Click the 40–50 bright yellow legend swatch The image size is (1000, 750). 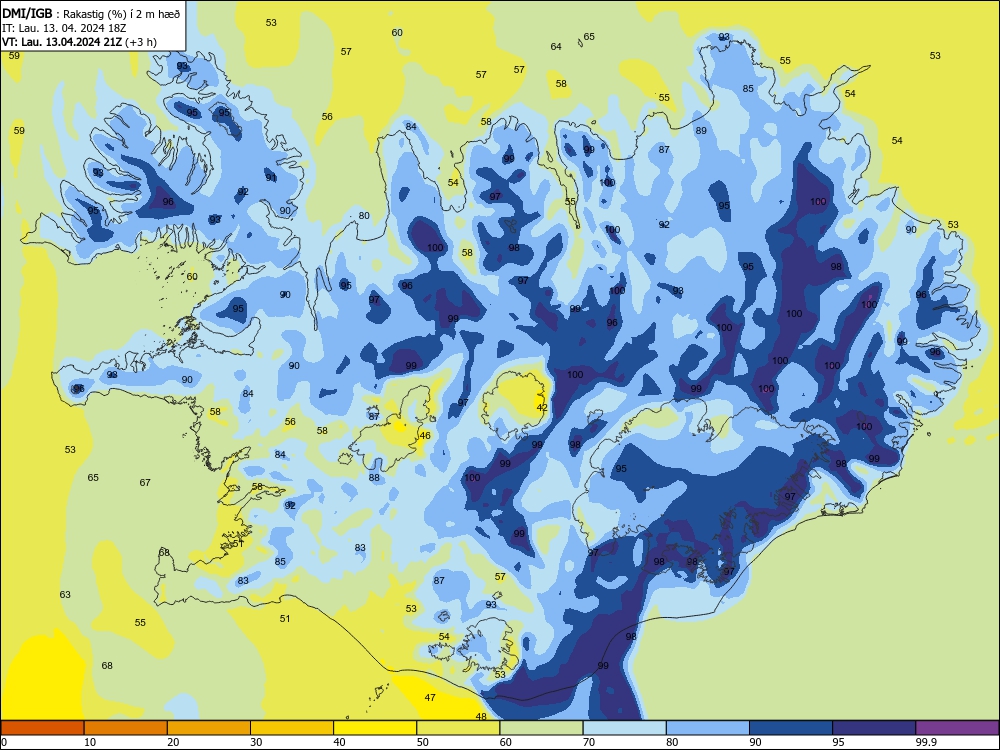click(375, 728)
